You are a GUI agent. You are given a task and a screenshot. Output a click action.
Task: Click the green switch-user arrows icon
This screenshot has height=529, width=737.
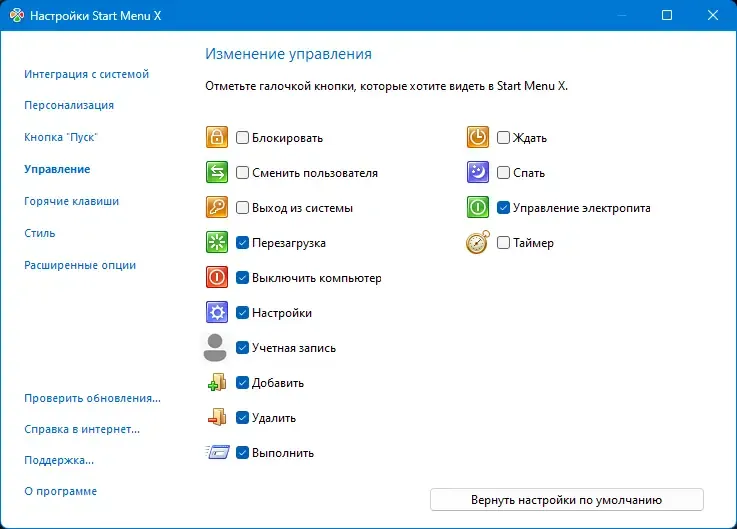pos(217,172)
